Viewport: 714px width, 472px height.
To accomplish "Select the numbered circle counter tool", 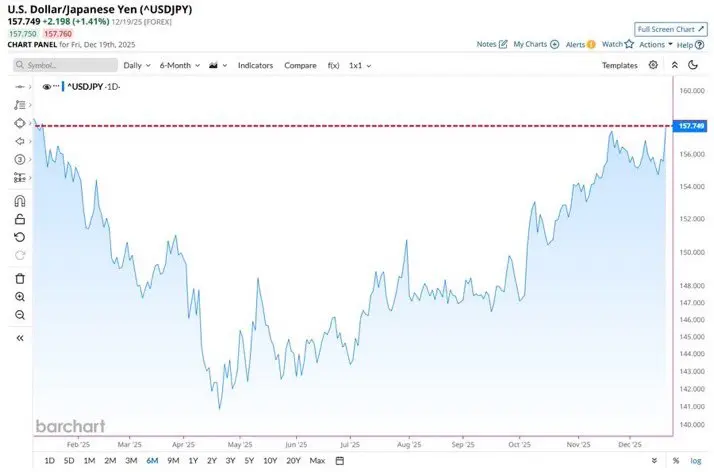I will [x=20, y=159].
